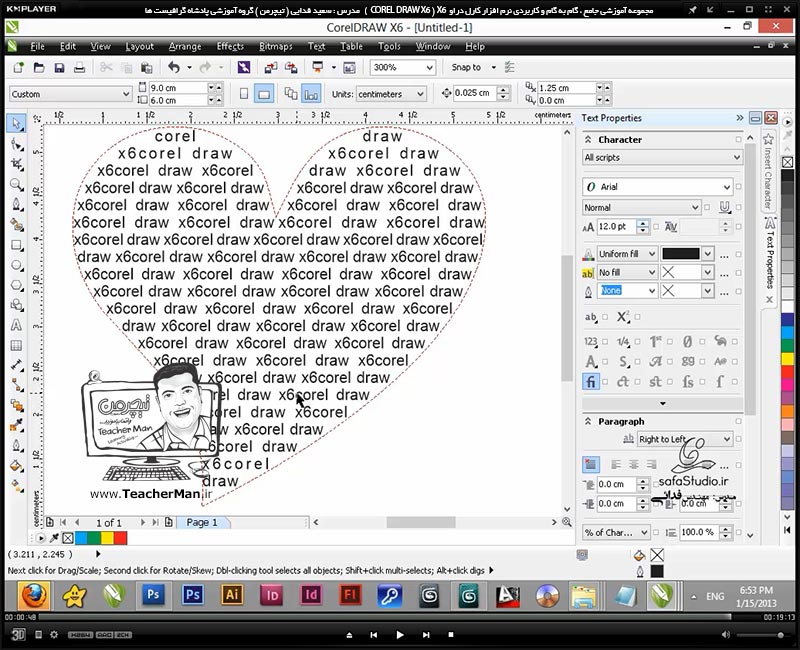Open Firefox from the Windows taskbar
The image size is (800, 650).
click(x=34, y=594)
